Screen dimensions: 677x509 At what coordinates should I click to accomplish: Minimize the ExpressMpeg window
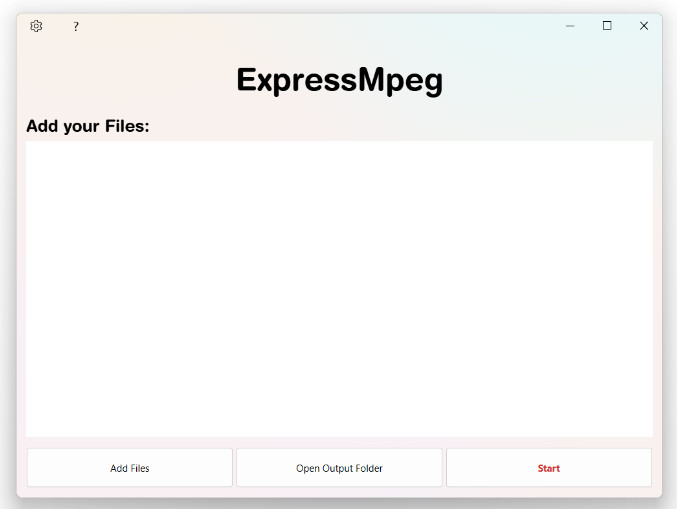click(570, 26)
